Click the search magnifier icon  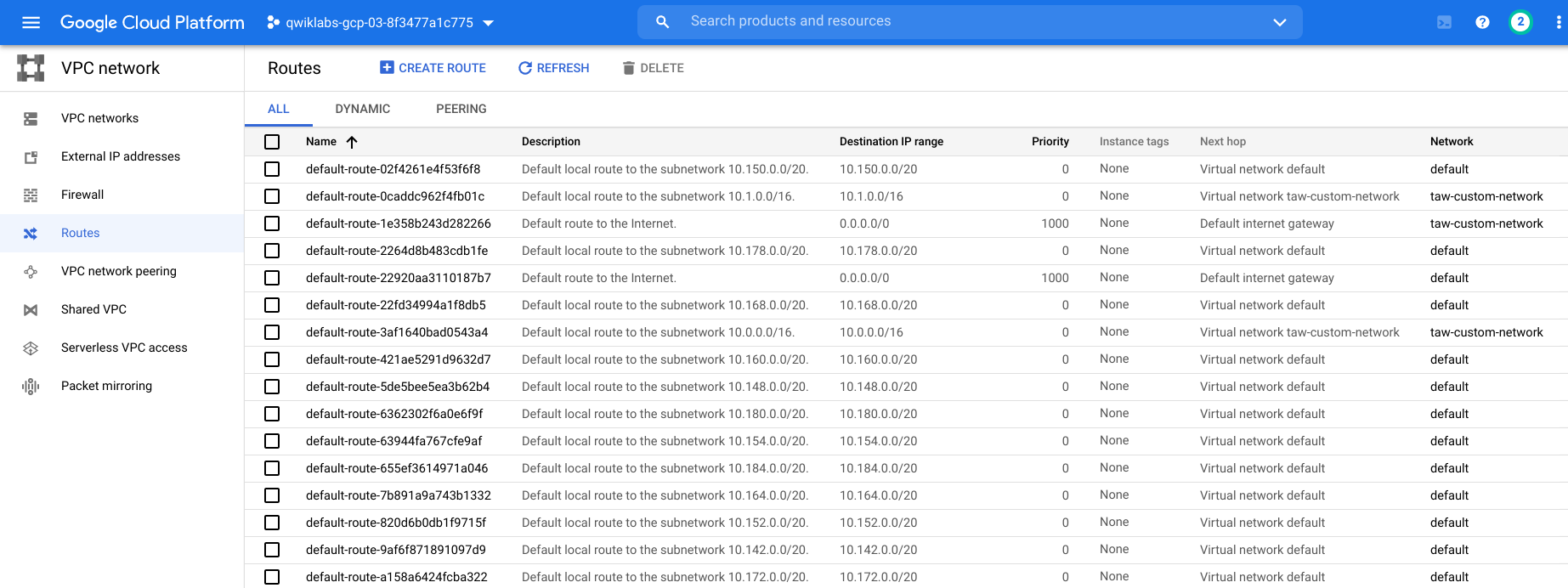click(x=663, y=22)
